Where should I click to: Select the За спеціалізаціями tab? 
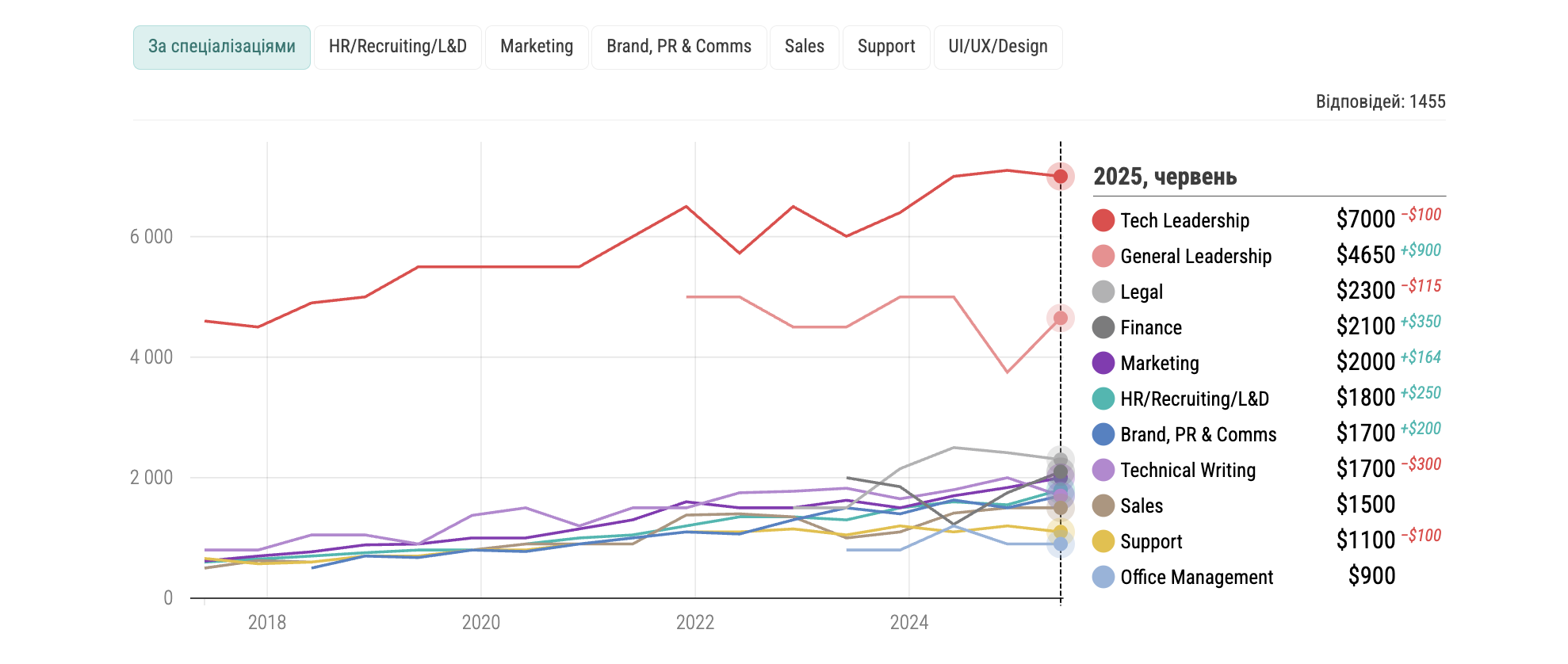tap(221, 47)
